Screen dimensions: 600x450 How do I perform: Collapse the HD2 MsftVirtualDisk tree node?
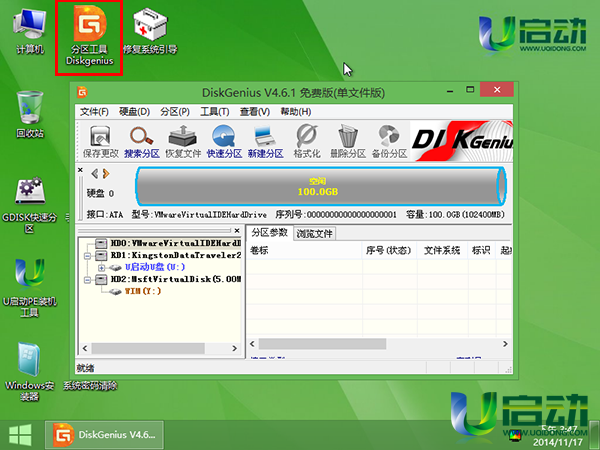coord(87,280)
